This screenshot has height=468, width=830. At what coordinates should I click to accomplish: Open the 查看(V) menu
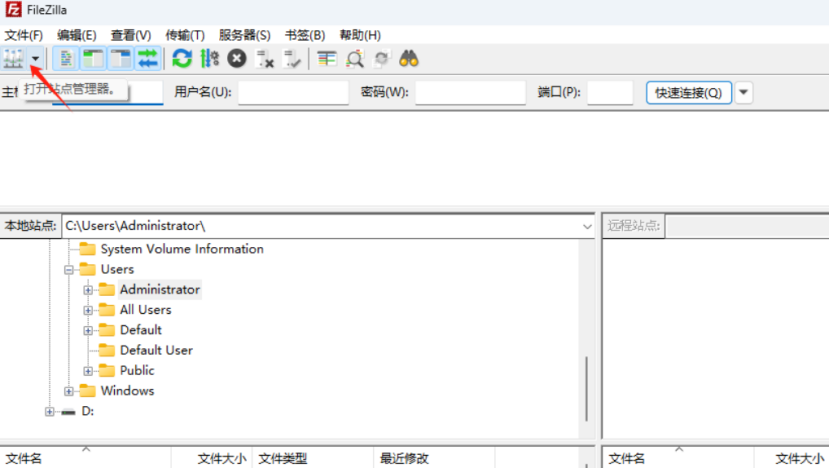[131, 35]
